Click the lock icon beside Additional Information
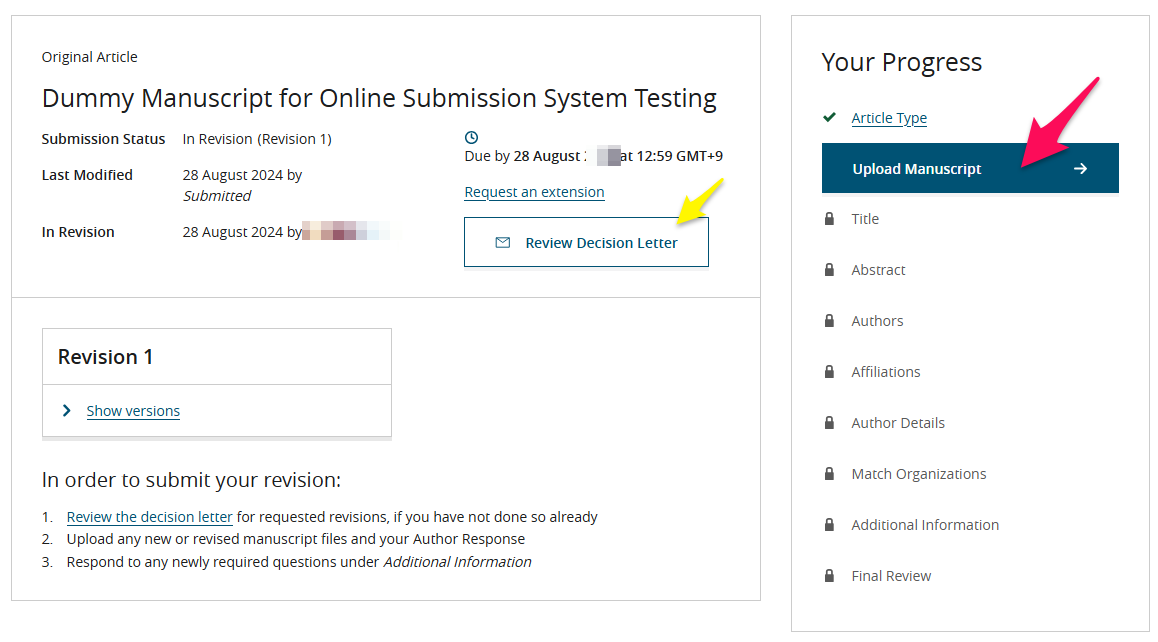 [x=829, y=525]
